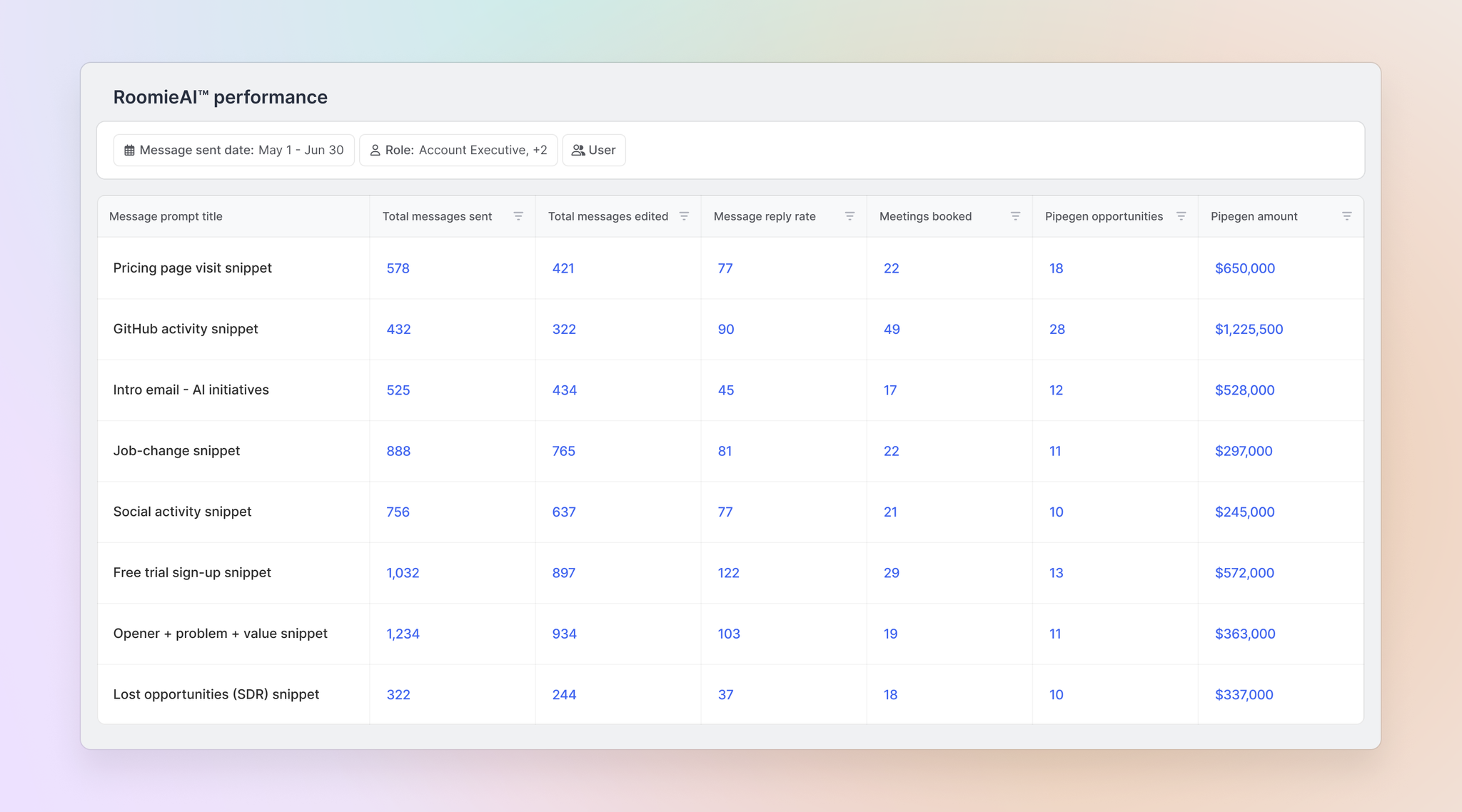Click 122 reply rate for Free trial snippet
The width and height of the screenshot is (1462, 812).
[x=728, y=573]
